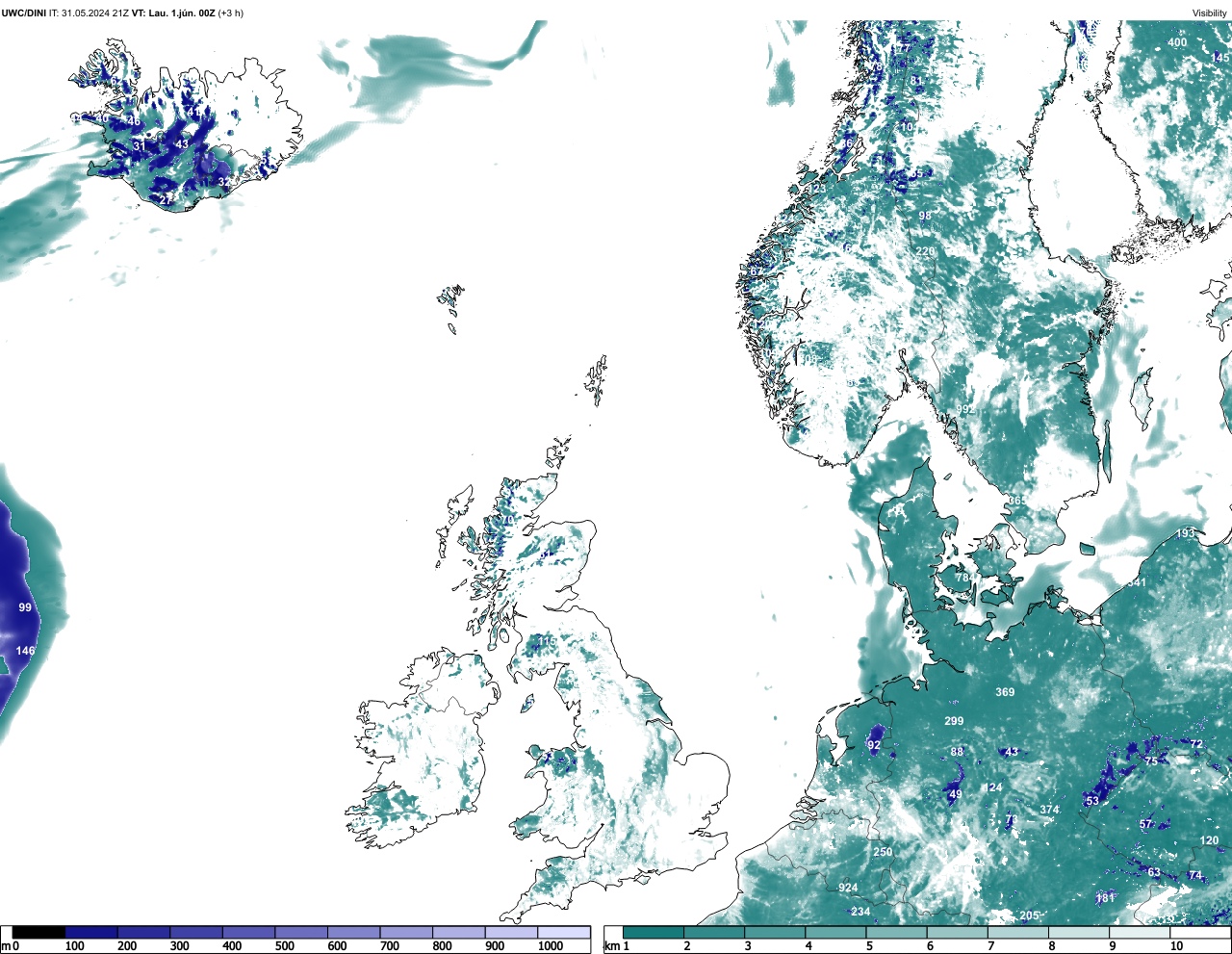
Task: Click the '341' visibility value on map
Action: coord(1137,582)
